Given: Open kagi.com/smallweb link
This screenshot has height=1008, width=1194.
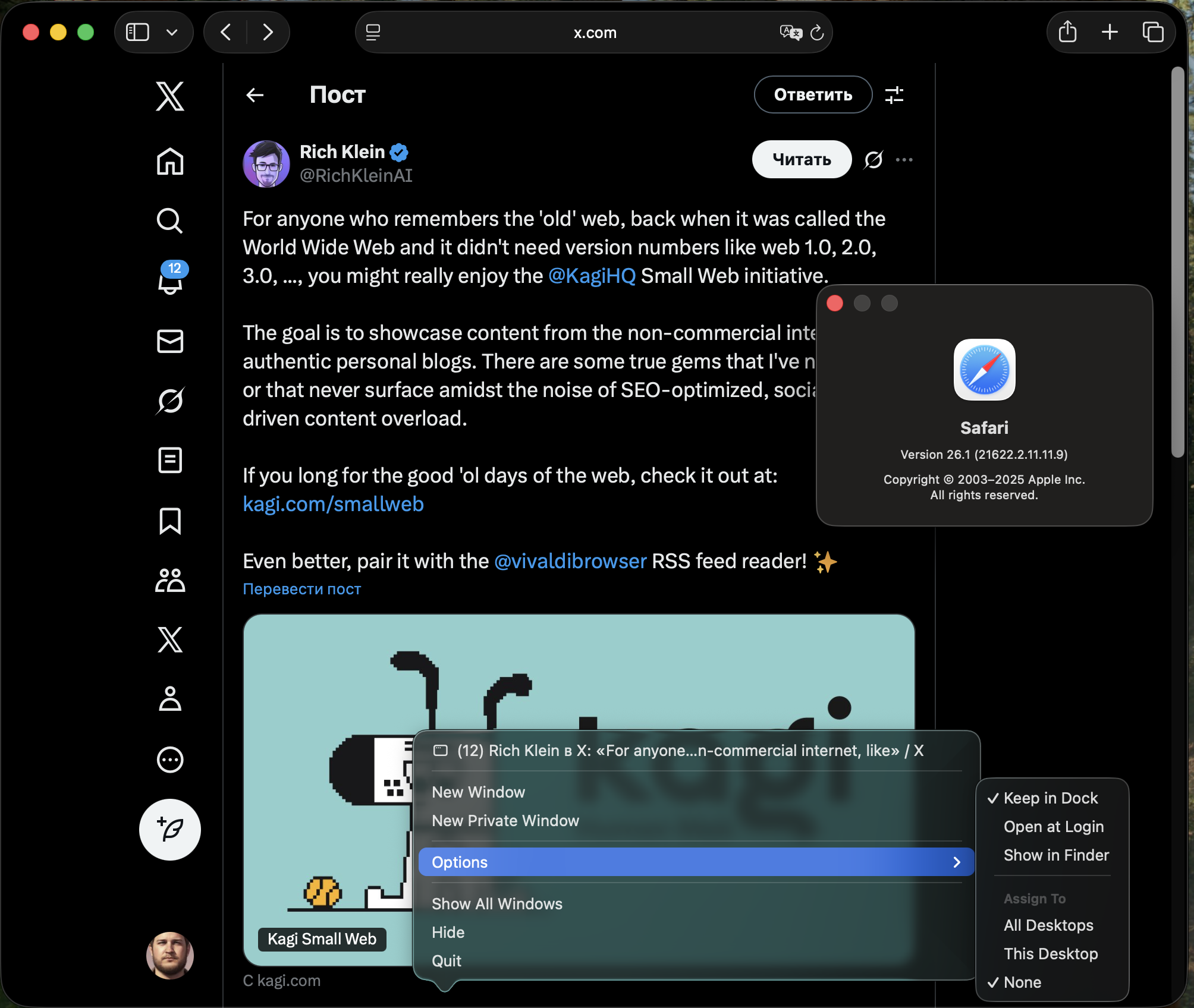Looking at the screenshot, I should click(x=333, y=504).
